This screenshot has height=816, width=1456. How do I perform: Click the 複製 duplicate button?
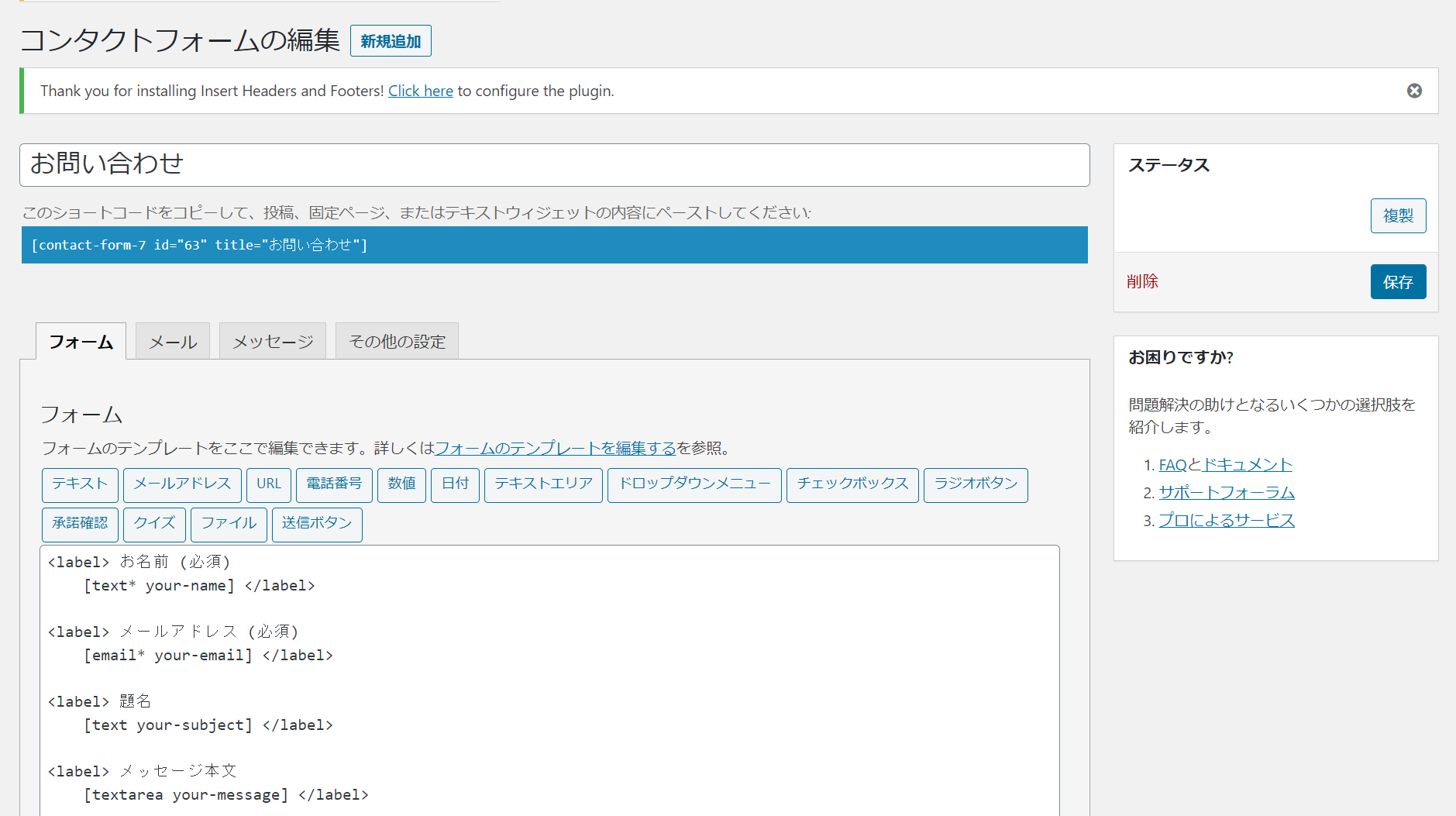1398,215
